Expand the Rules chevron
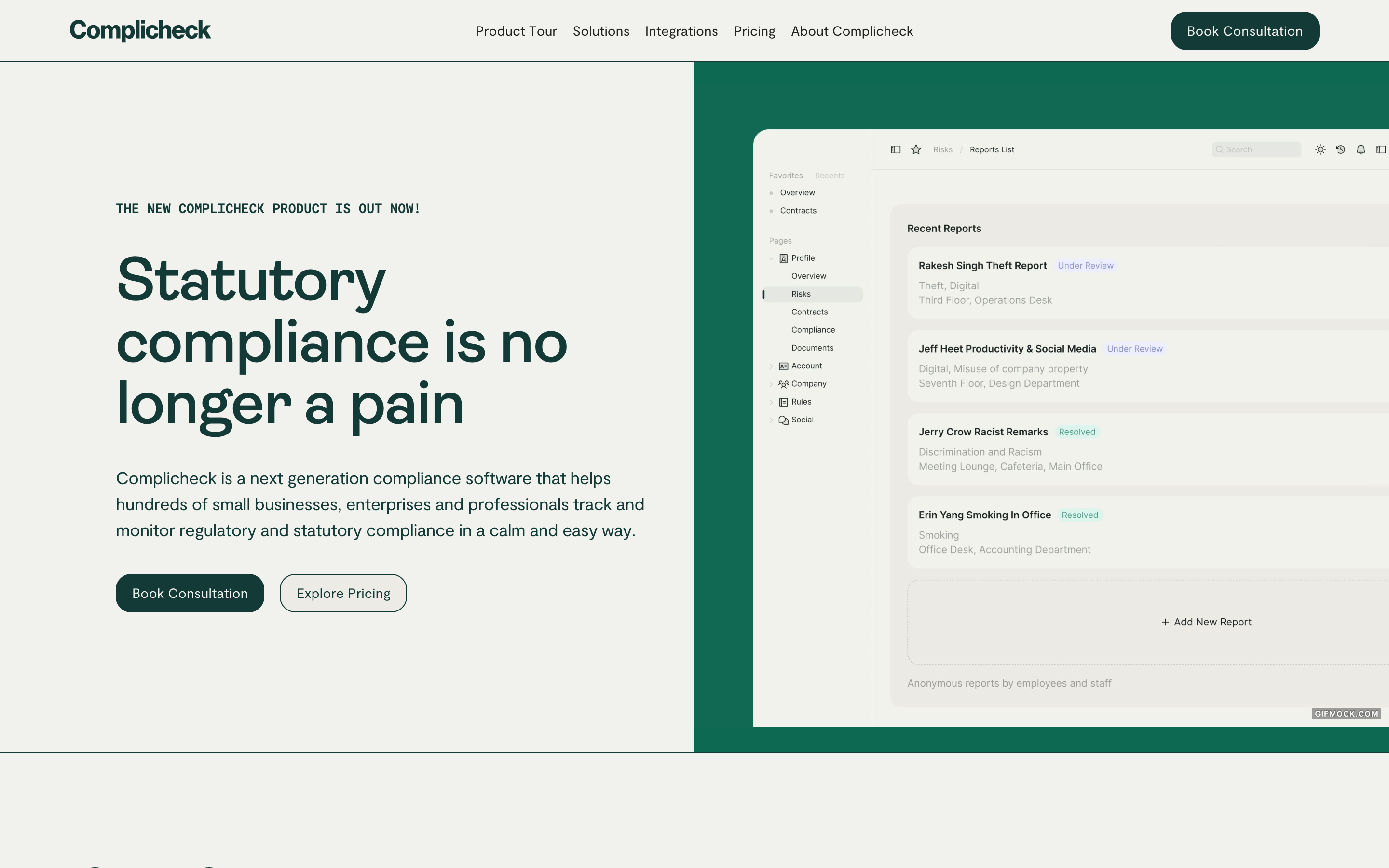Screen dimensions: 1389x868 click(771, 403)
